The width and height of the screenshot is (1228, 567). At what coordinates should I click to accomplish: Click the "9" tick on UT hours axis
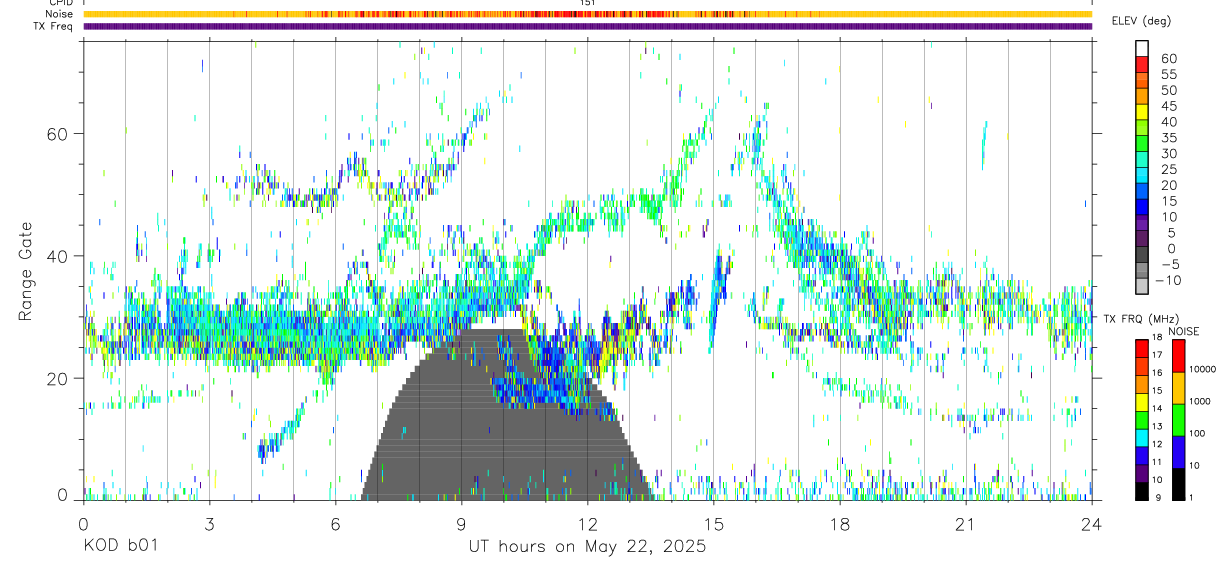(461, 524)
